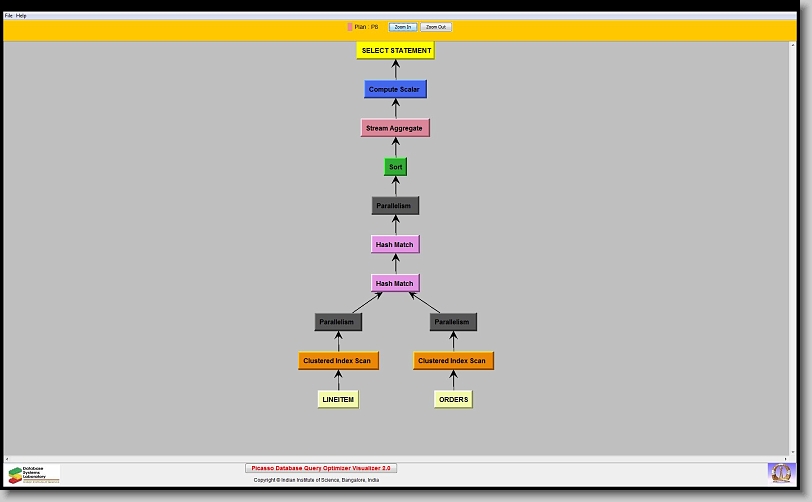Click the Database Systems Laboratory logo
This screenshot has width=812, height=502.
click(x=33, y=474)
